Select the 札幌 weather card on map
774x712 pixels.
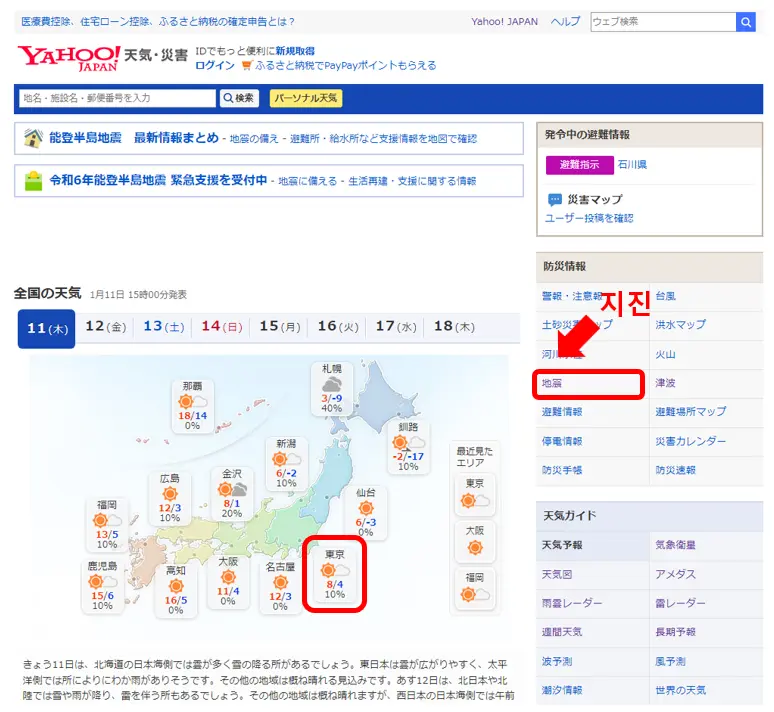[x=332, y=388]
